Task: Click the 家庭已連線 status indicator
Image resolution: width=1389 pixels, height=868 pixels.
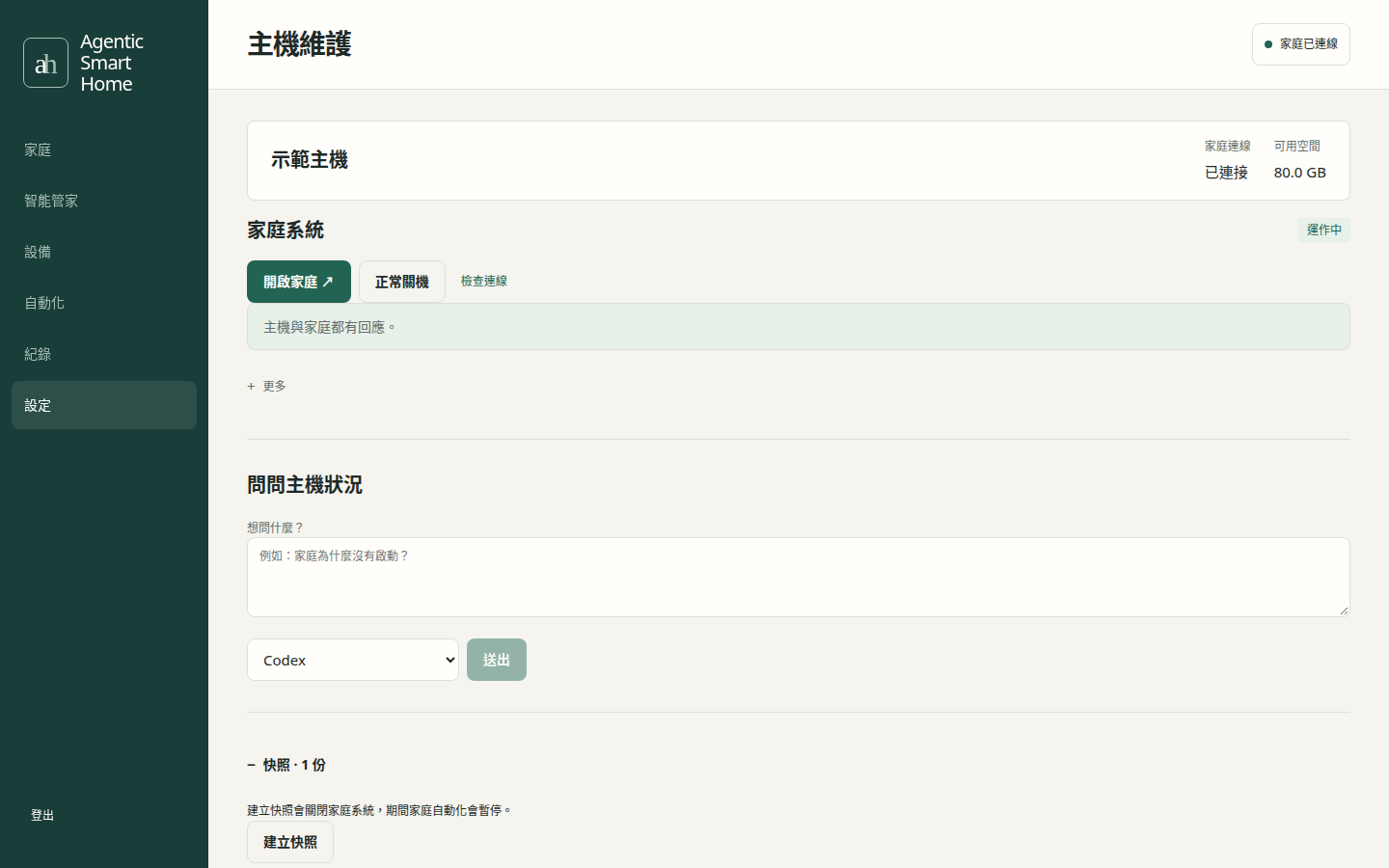Action: click(x=1300, y=44)
